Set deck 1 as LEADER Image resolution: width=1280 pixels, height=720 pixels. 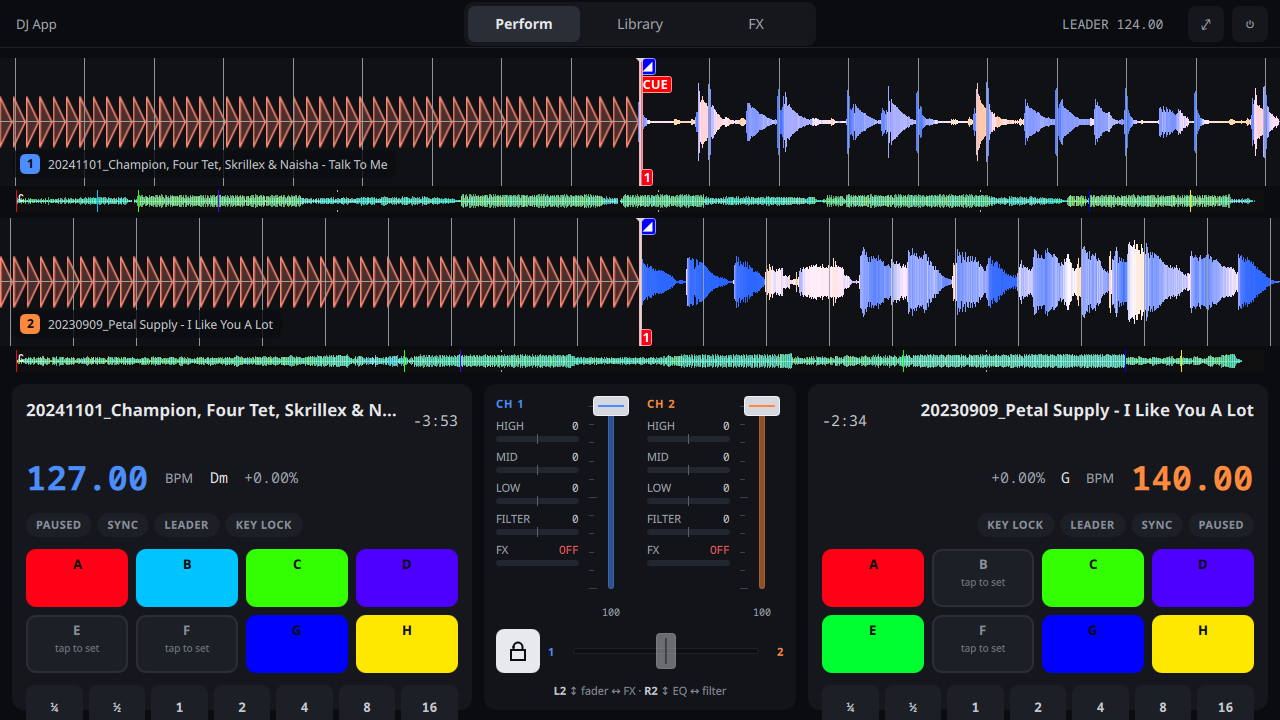tap(187, 525)
